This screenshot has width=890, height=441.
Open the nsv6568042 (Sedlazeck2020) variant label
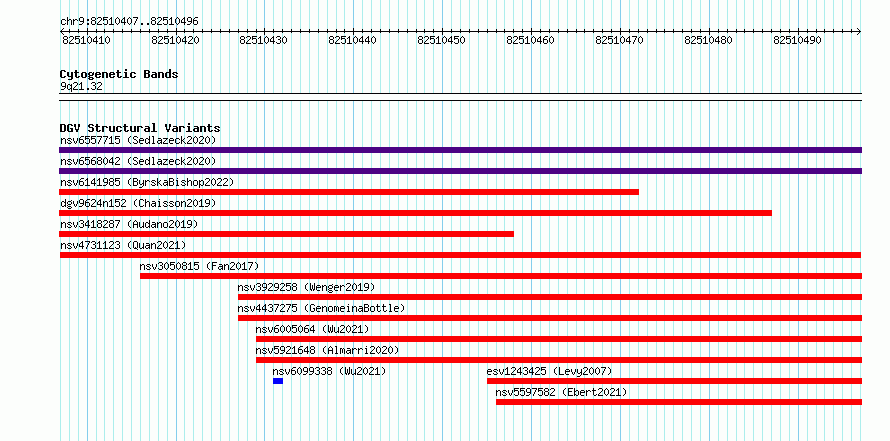pyautogui.click(x=138, y=161)
